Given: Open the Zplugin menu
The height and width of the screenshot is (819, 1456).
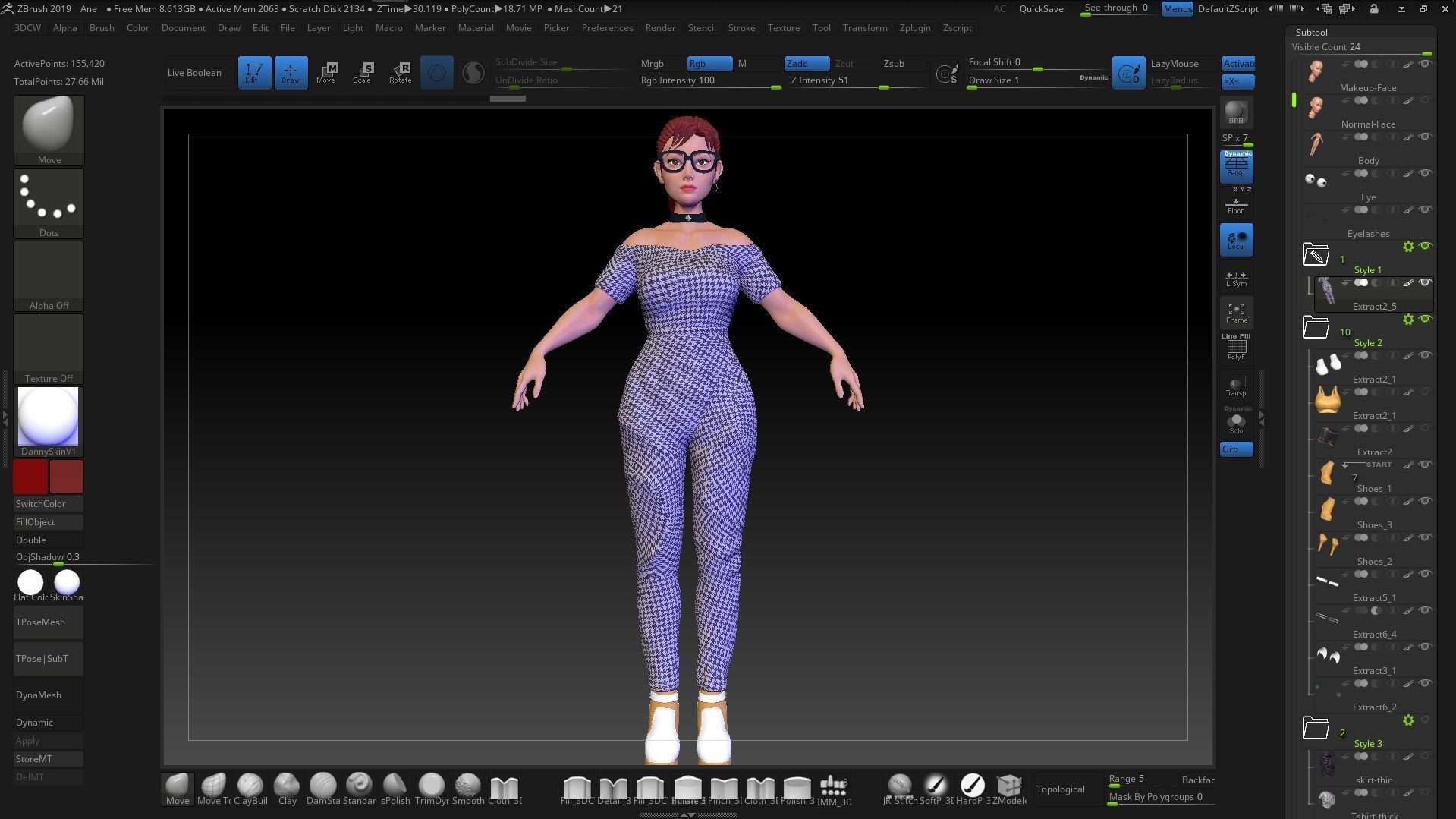Looking at the screenshot, I should click(915, 28).
